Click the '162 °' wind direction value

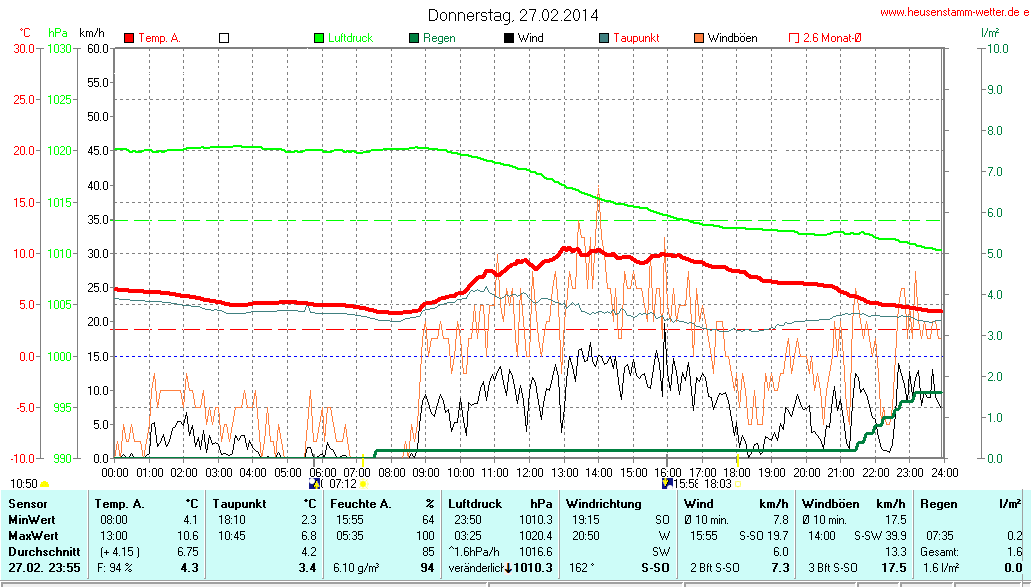581,568
